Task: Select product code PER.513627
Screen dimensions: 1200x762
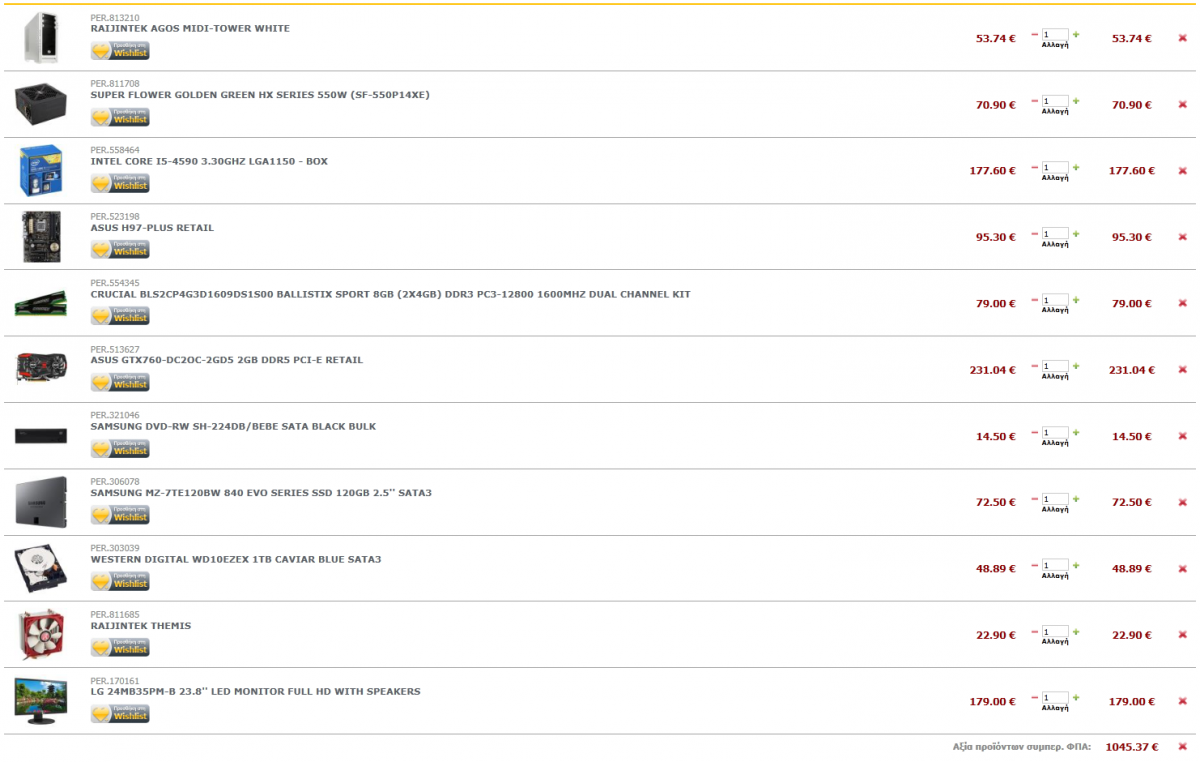Action: click(x=115, y=349)
